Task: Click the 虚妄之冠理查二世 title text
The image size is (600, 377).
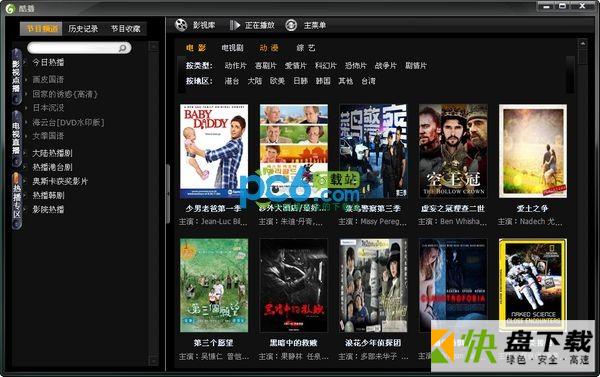Action: [x=453, y=209]
